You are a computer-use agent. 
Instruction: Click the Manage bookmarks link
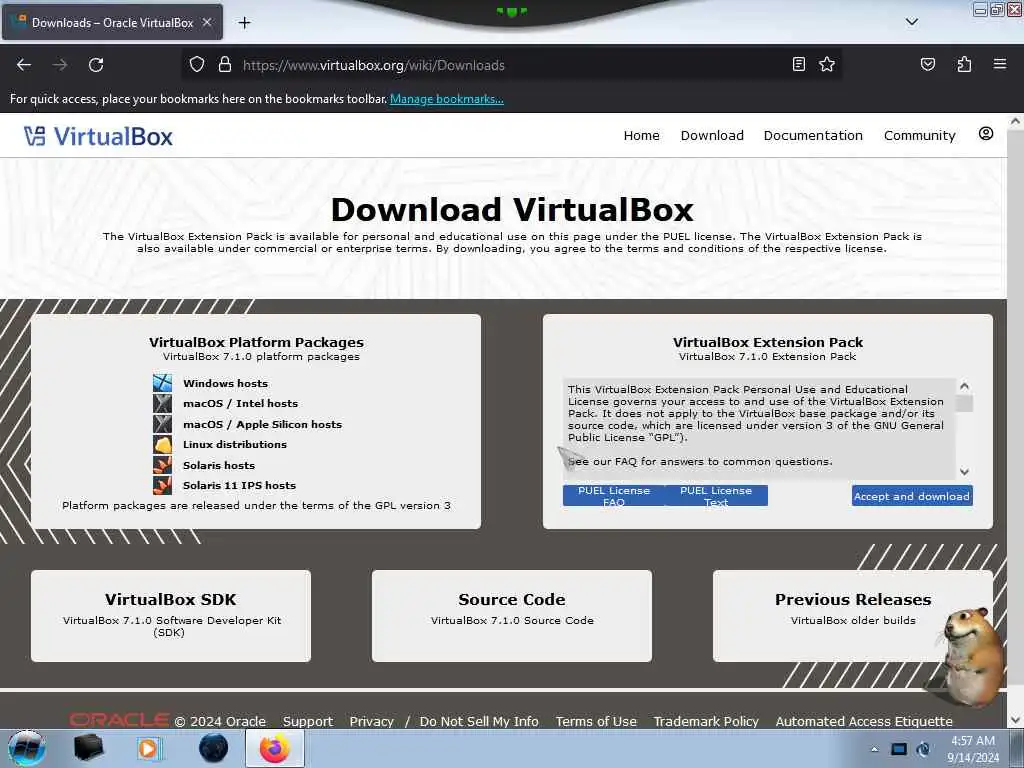tap(447, 99)
